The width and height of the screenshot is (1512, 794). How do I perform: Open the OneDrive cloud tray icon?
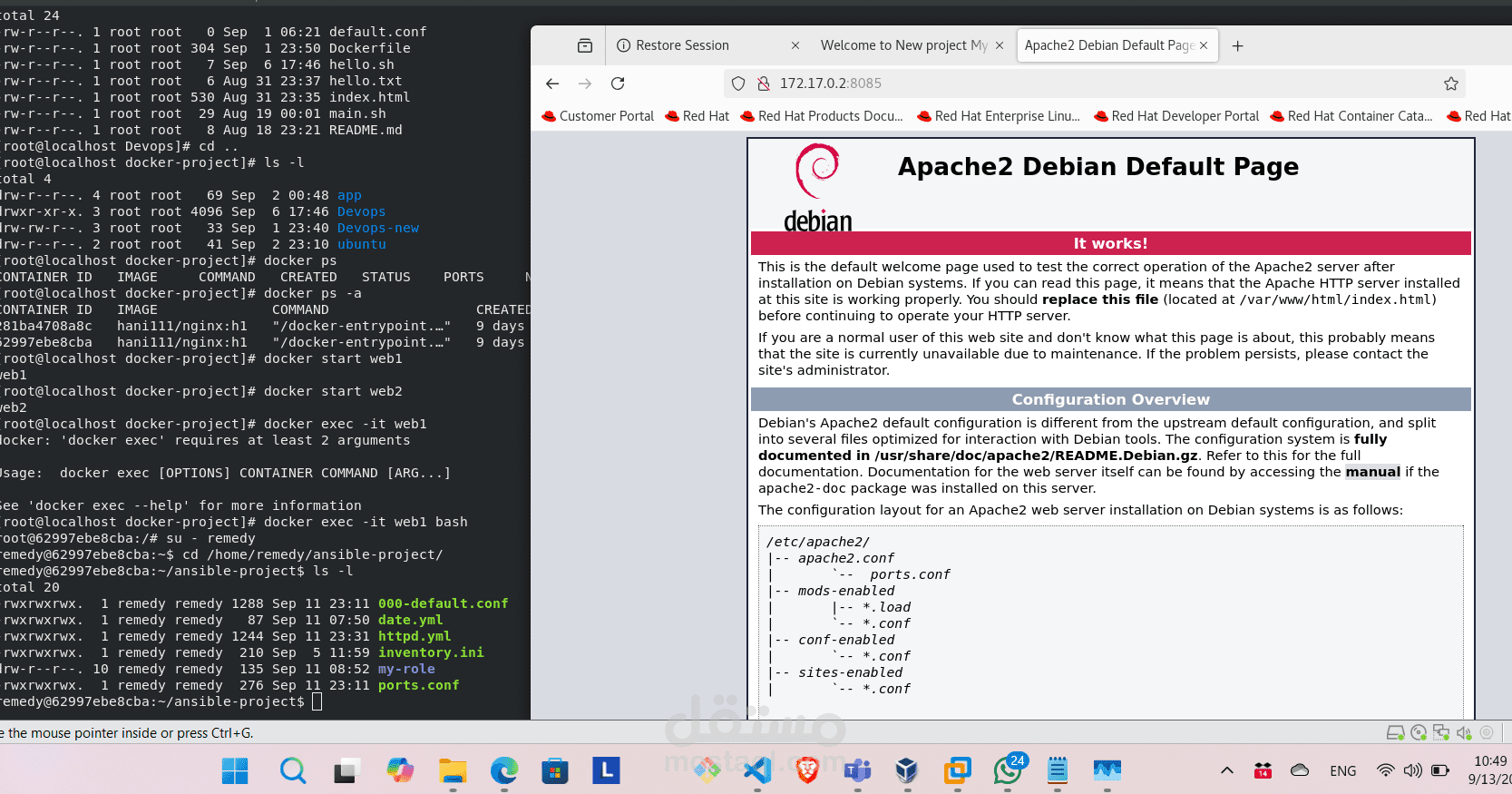click(x=1300, y=770)
